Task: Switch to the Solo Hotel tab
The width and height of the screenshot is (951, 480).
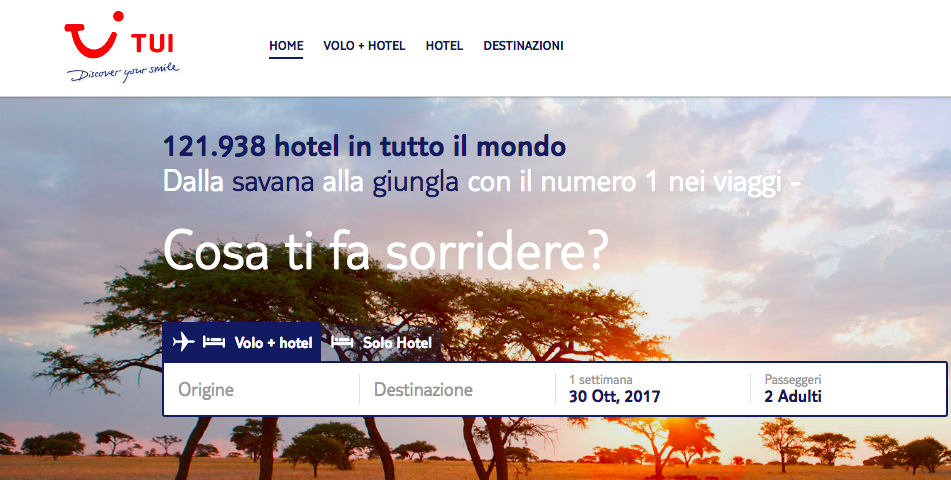Action: pos(381,342)
